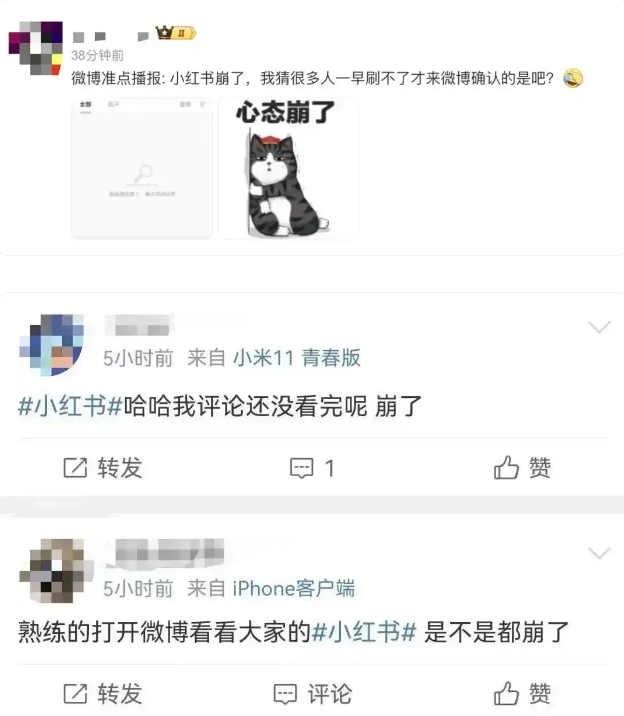
Task: Expand options chevron on the iPhone客户端 post
Action: coord(599,553)
